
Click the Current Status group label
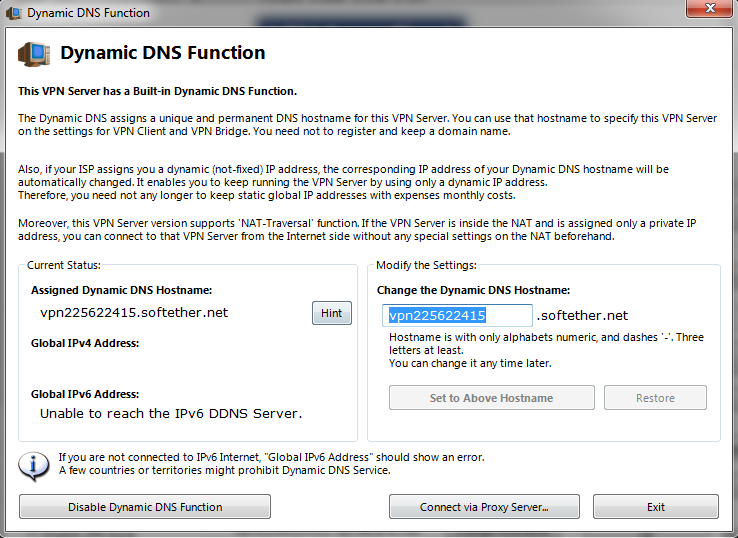point(64,265)
